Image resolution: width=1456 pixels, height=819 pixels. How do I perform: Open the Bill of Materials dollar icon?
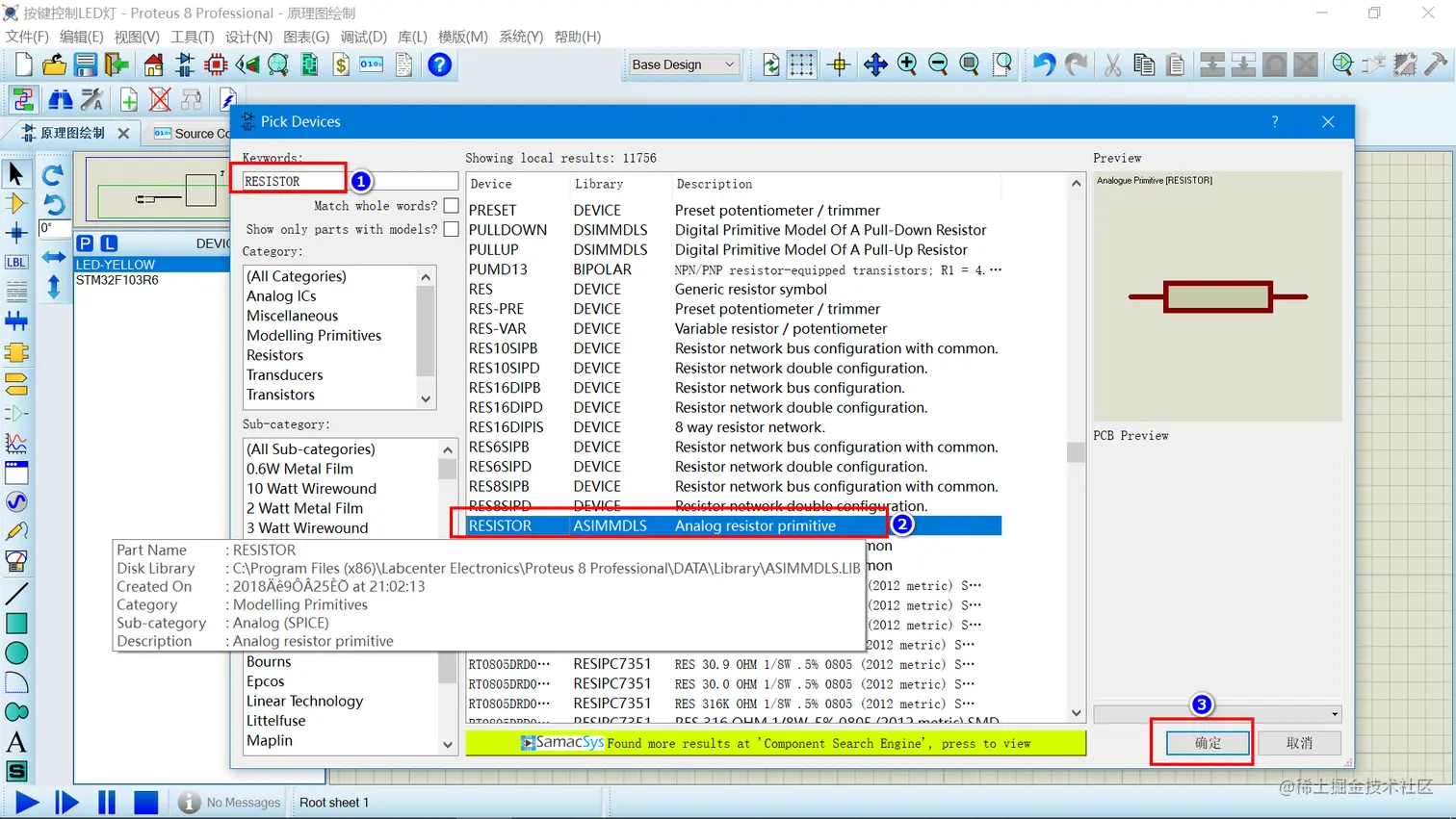(341, 64)
